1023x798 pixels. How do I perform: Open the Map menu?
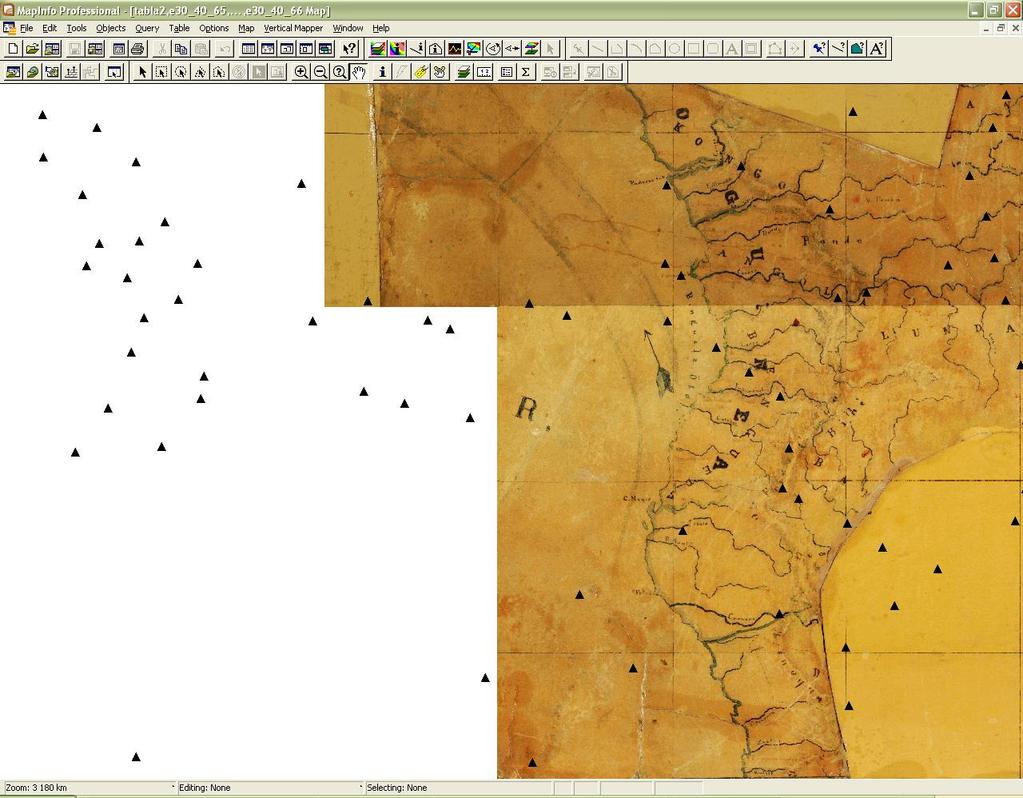tap(246, 28)
